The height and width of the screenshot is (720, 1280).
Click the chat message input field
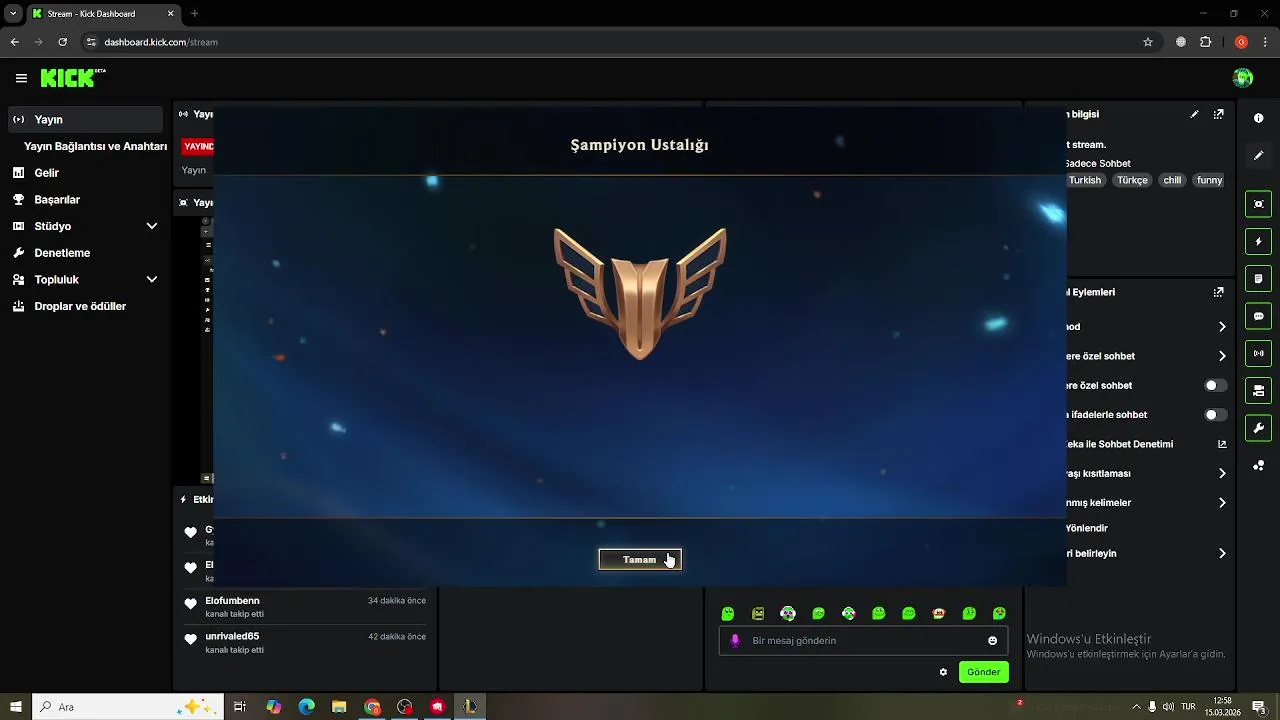pyautogui.click(x=862, y=641)
